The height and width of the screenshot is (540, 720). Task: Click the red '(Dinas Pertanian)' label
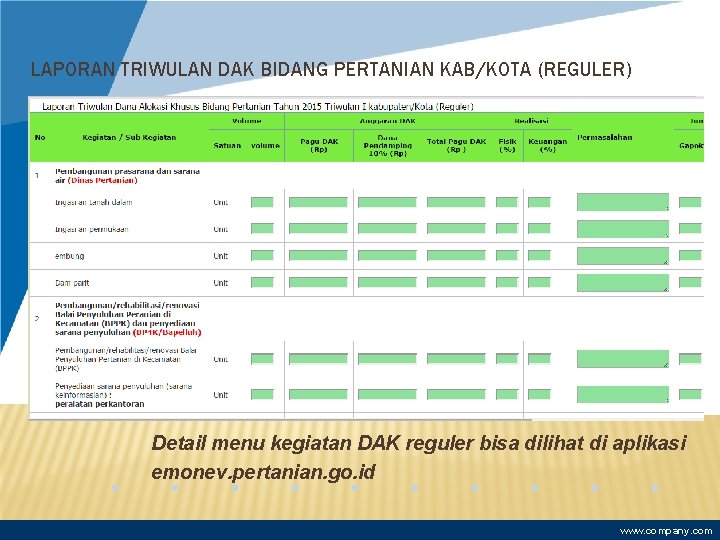[x=102, y=180]
